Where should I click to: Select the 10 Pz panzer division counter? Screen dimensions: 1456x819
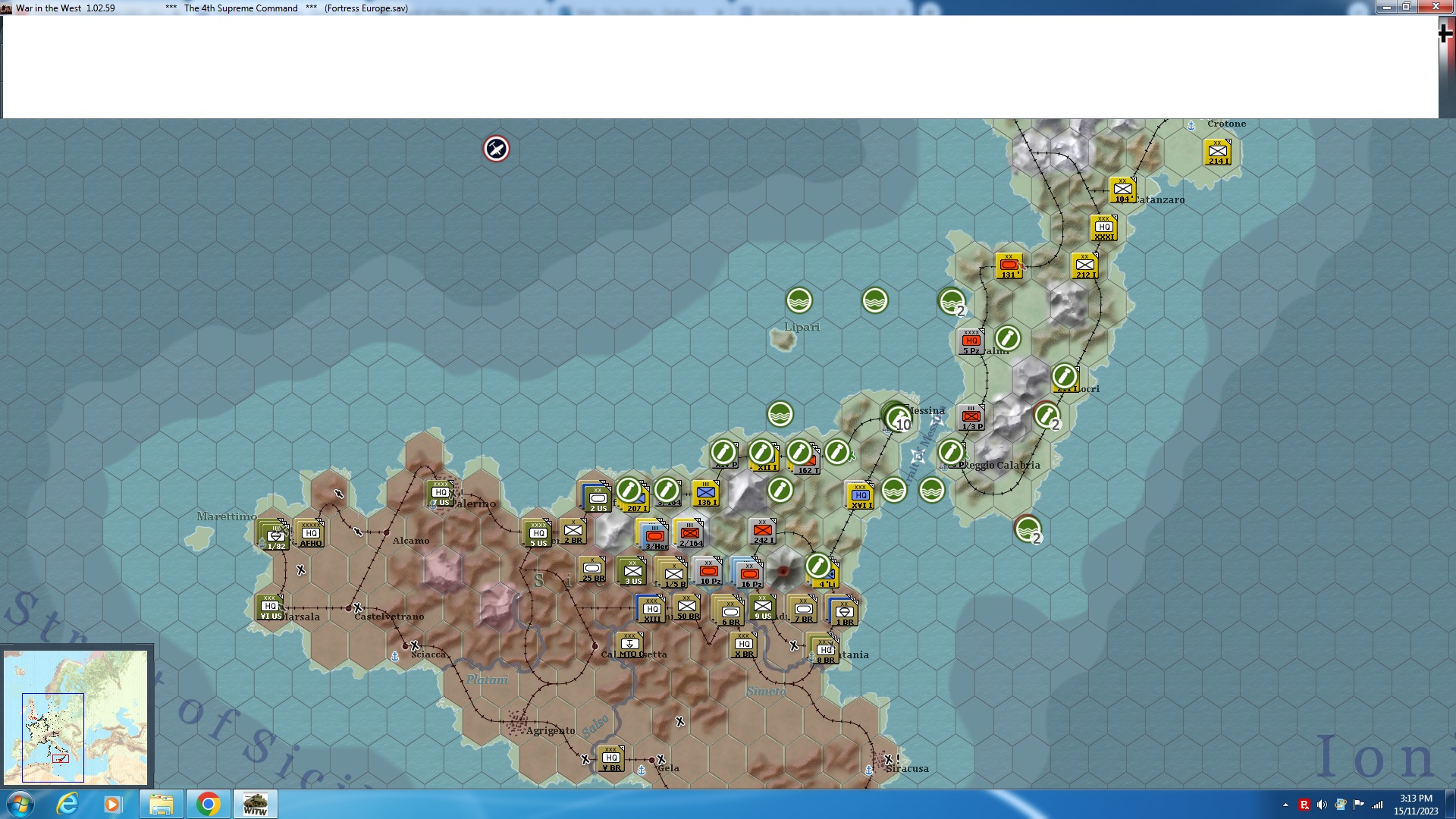(709, 572)
